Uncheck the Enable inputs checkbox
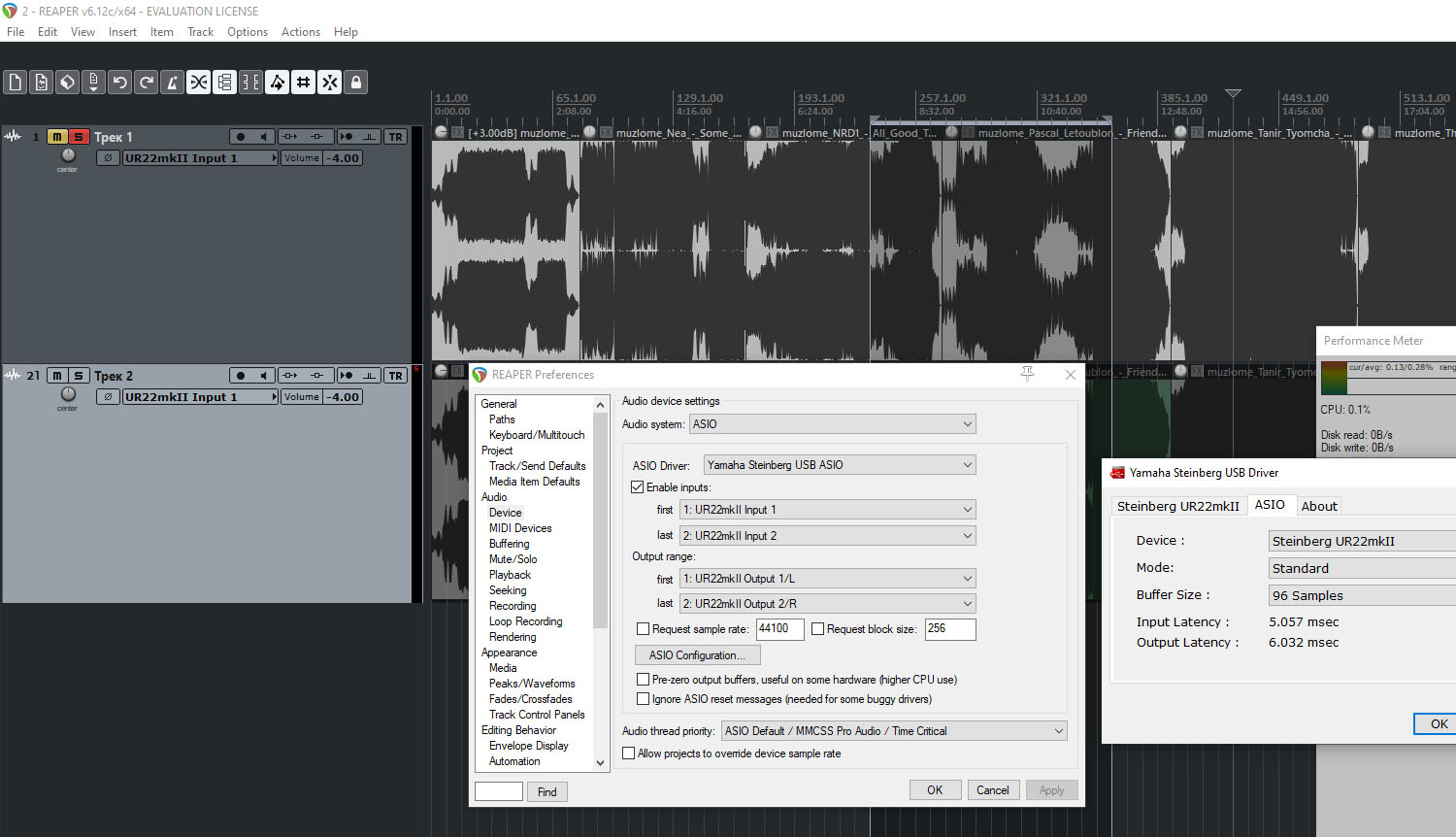 638,487
